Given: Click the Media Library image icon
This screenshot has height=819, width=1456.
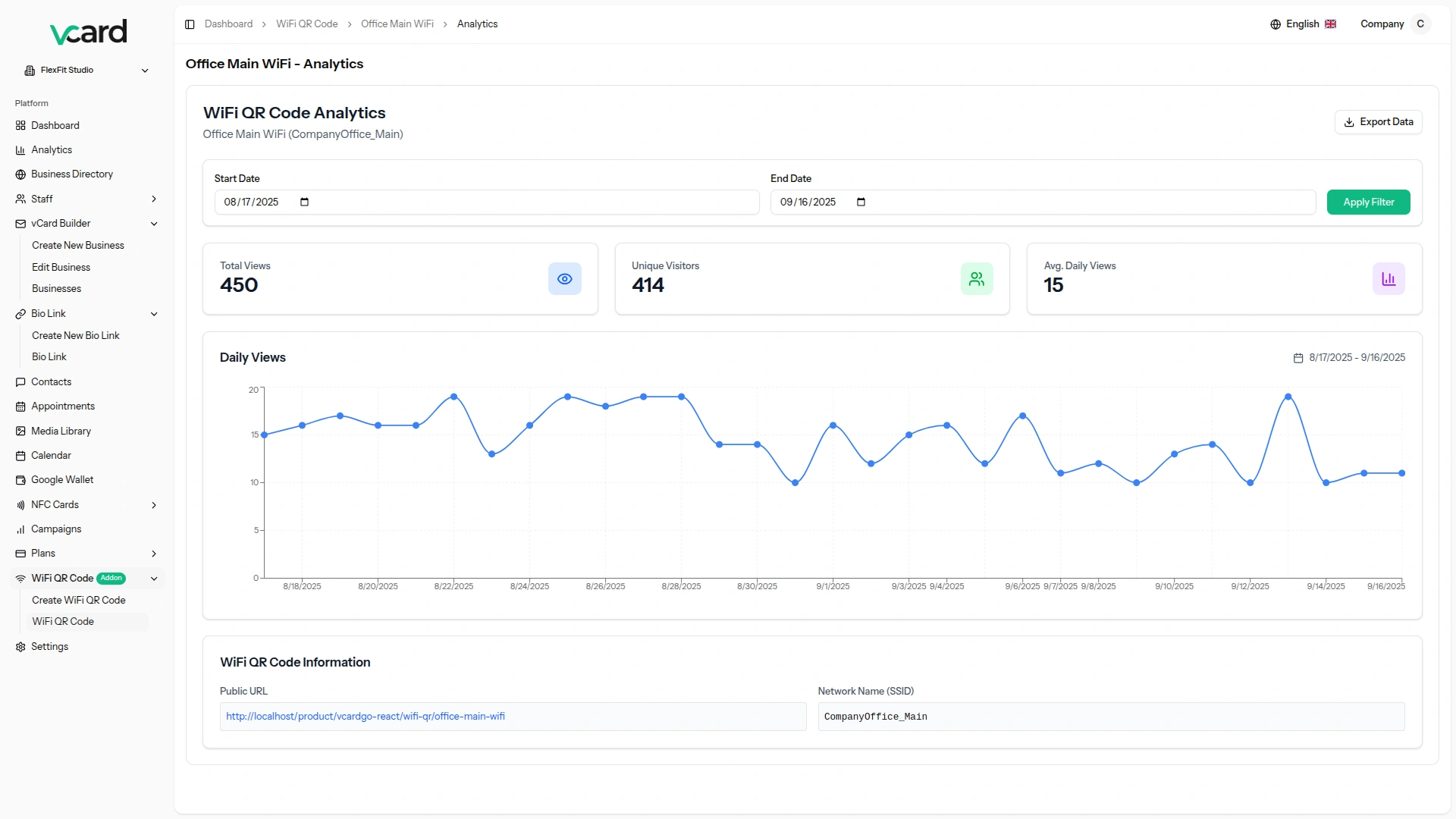Looking at the screenshot, I should (x=20, y=431).
